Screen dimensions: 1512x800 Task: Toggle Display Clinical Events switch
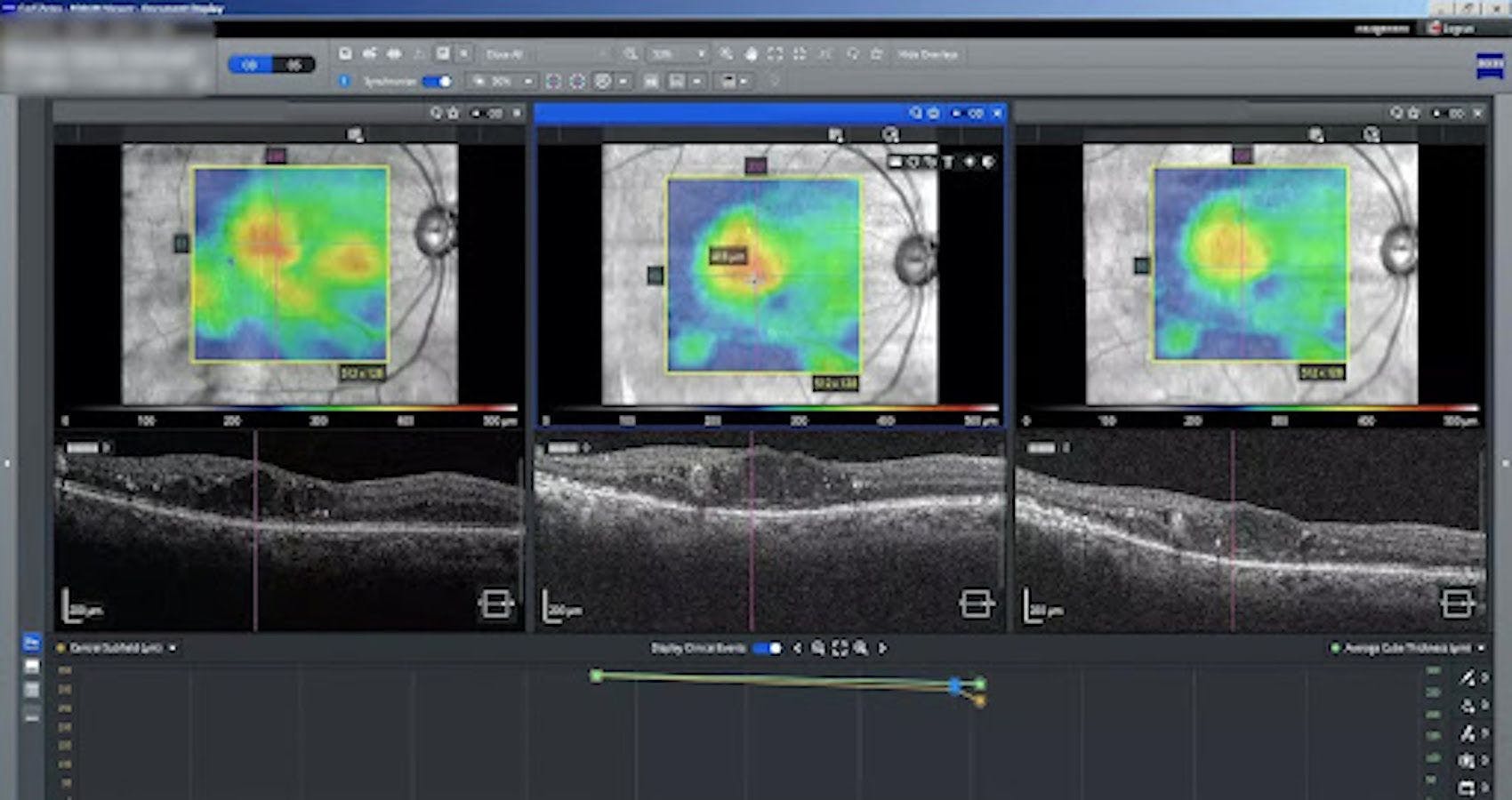(768, 648)
